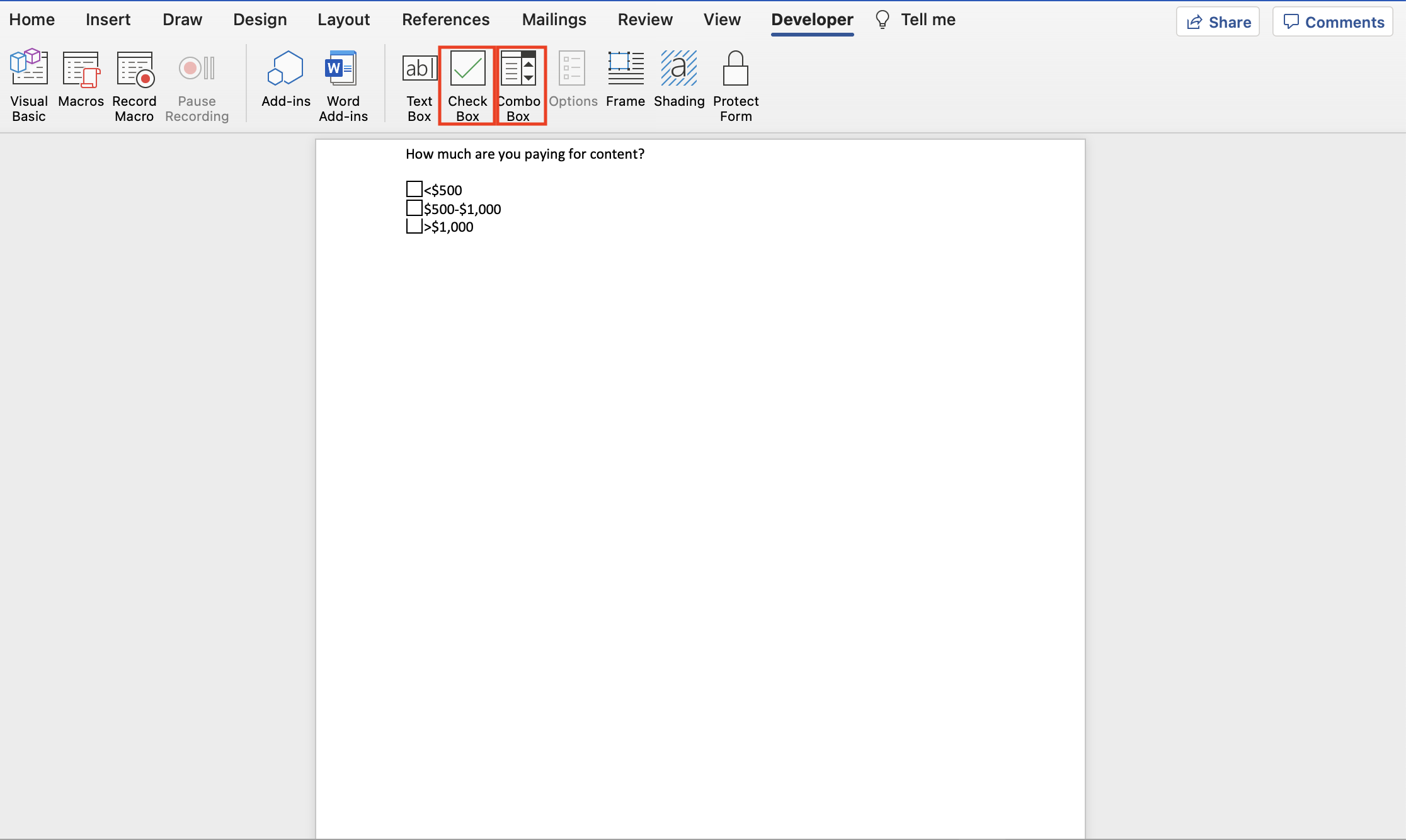Open the Mailings tab
The image size is (1406, 840).
tap(554, 20)
